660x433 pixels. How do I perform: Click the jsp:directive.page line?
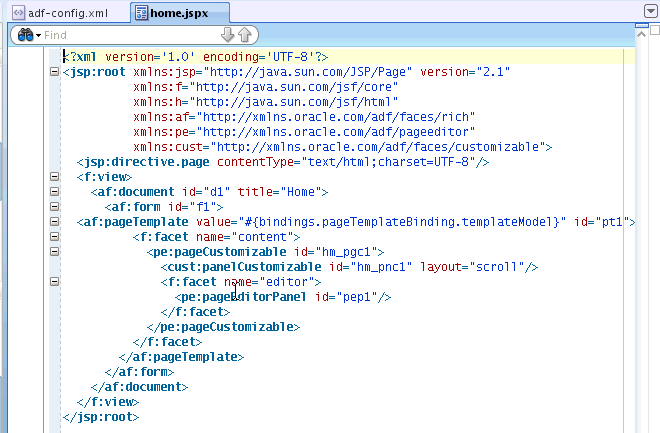point(283,162)
